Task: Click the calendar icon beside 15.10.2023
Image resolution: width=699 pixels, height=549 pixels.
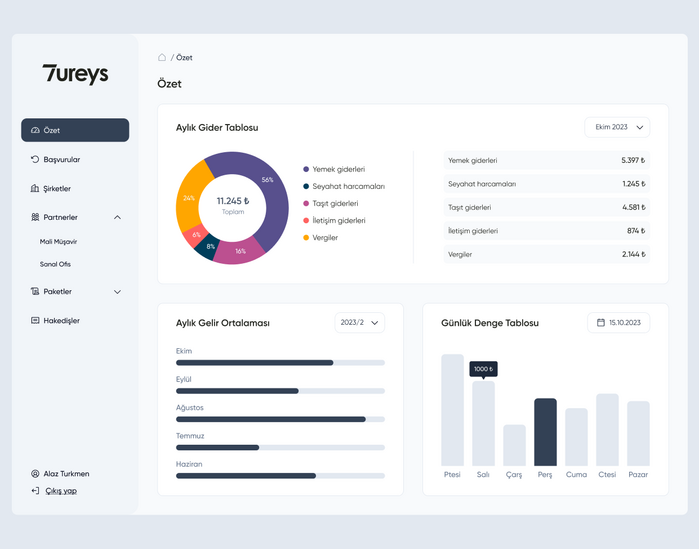Action: point(600,323)
